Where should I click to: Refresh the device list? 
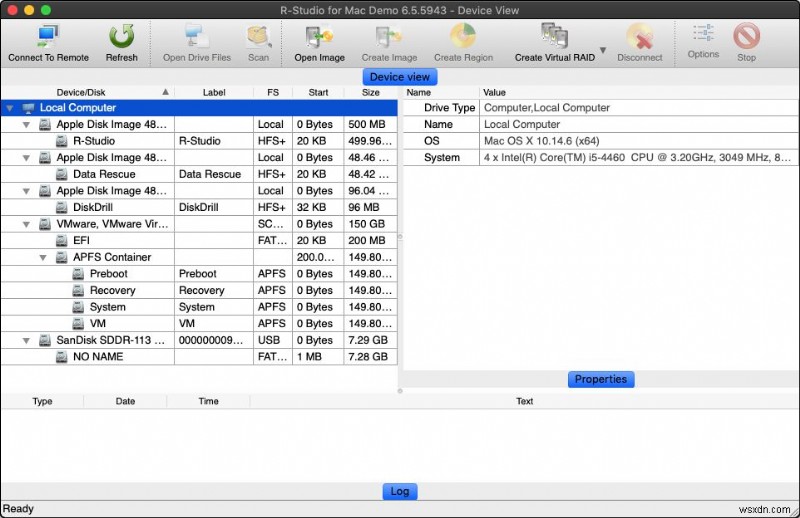[121, 37]
